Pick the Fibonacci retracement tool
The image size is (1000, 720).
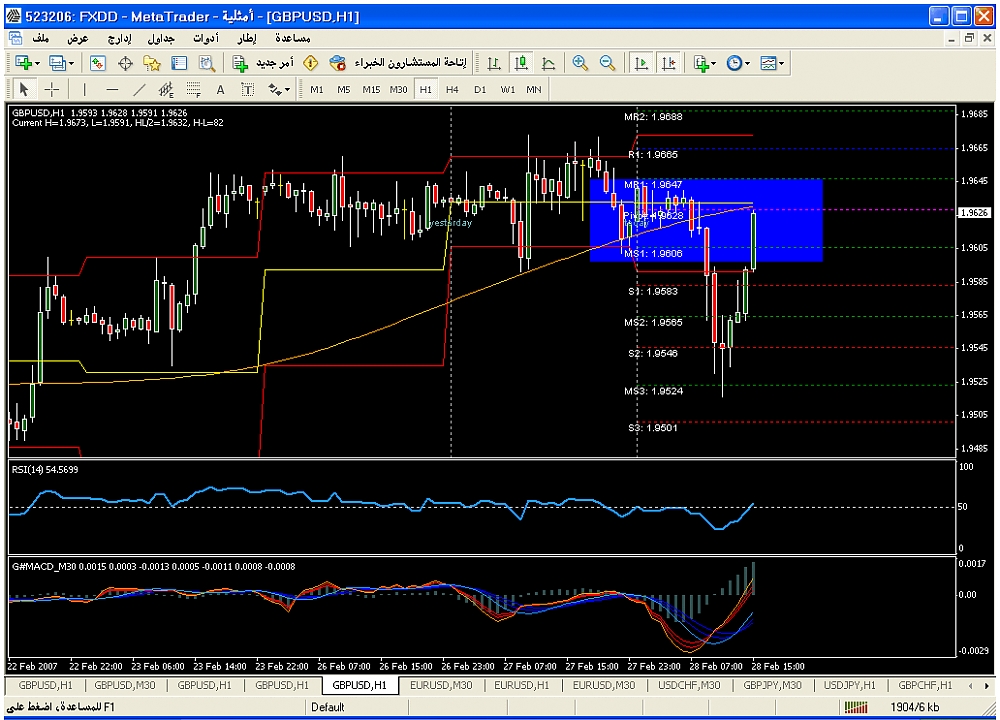(193, 90)
